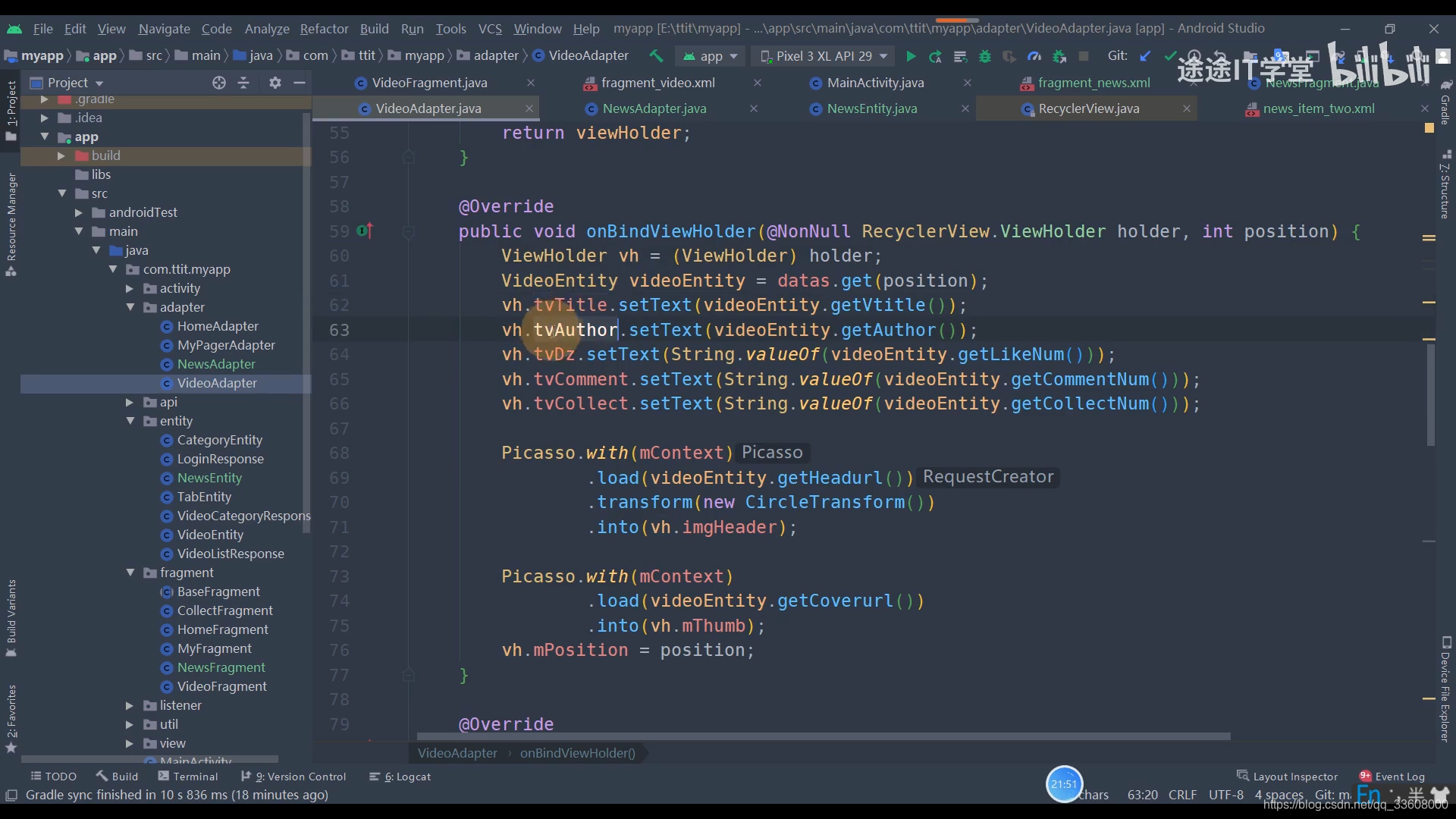Click the override gutter icon on line 59
Viewport: 1456px width, 819px height.
tap(365, 231)
